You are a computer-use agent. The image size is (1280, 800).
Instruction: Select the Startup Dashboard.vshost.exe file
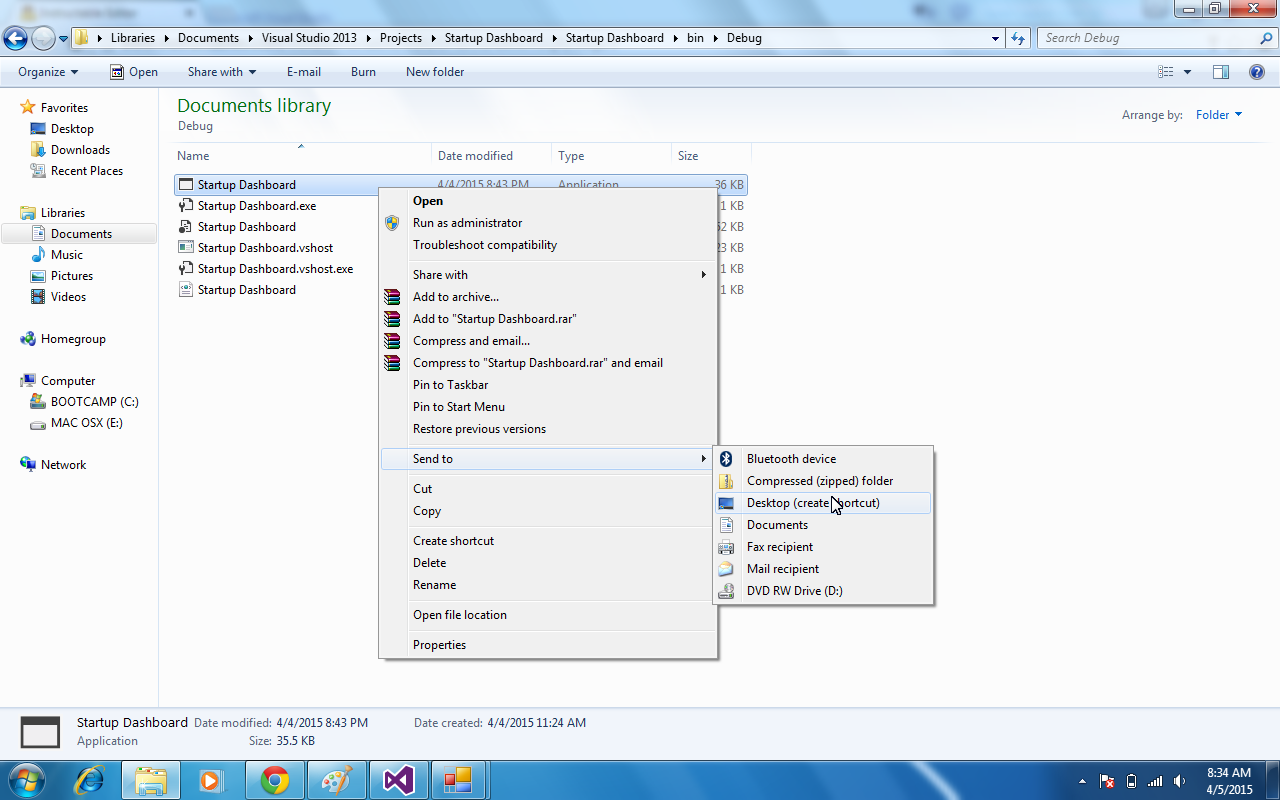pos(275,269)
